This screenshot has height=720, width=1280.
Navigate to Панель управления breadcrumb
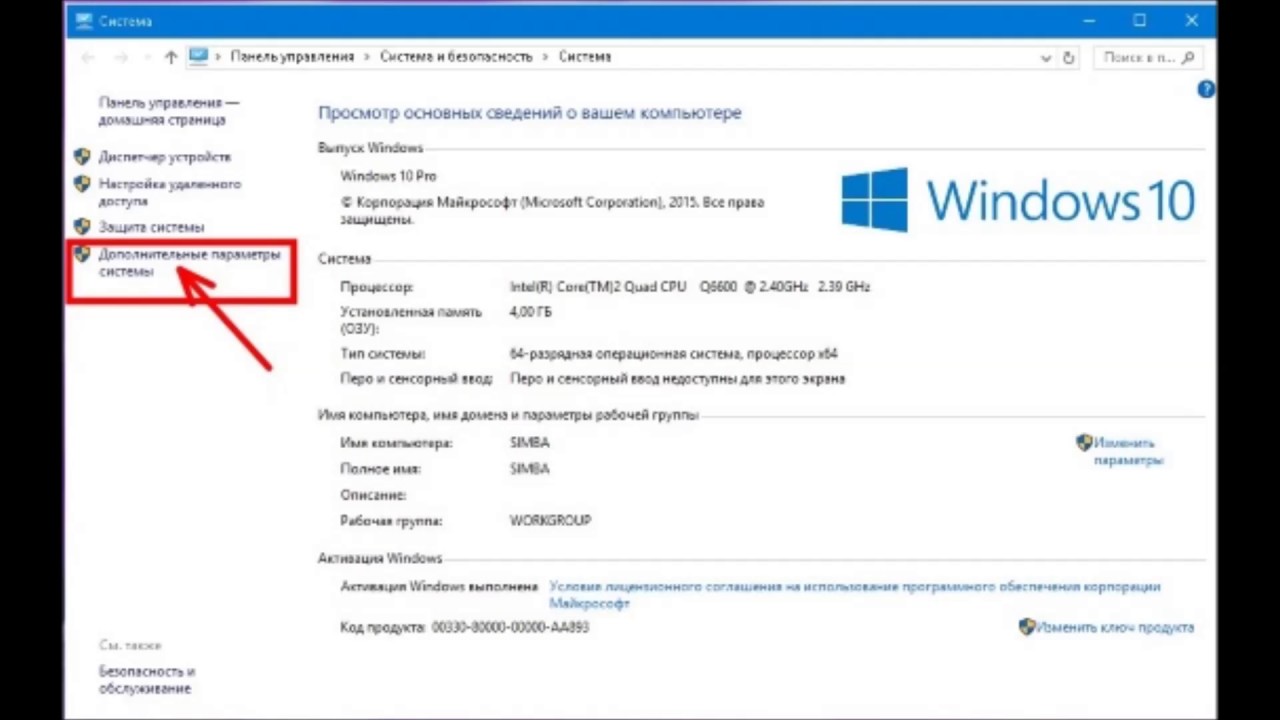[292, 57]
